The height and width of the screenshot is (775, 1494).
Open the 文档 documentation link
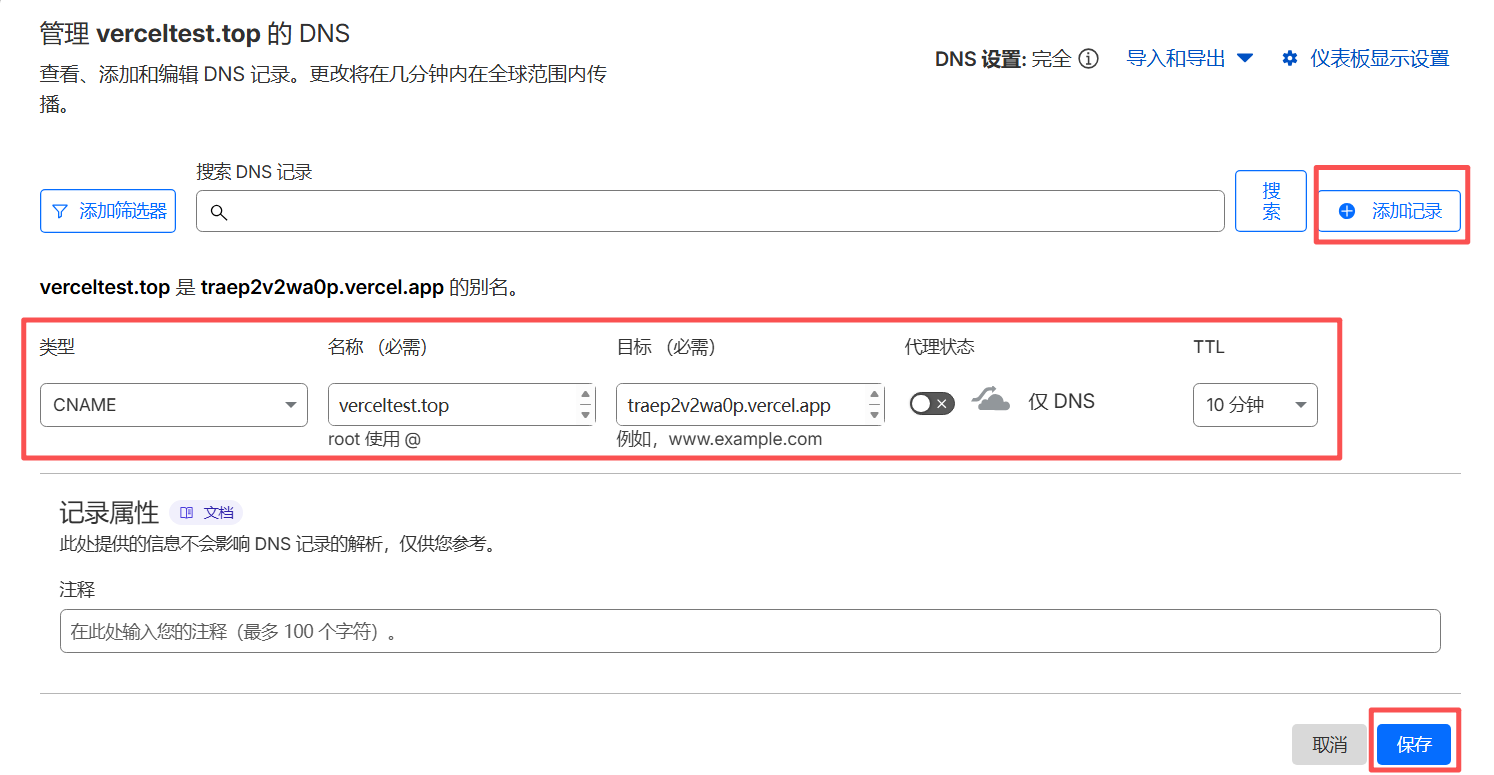[x=206, y=513]
